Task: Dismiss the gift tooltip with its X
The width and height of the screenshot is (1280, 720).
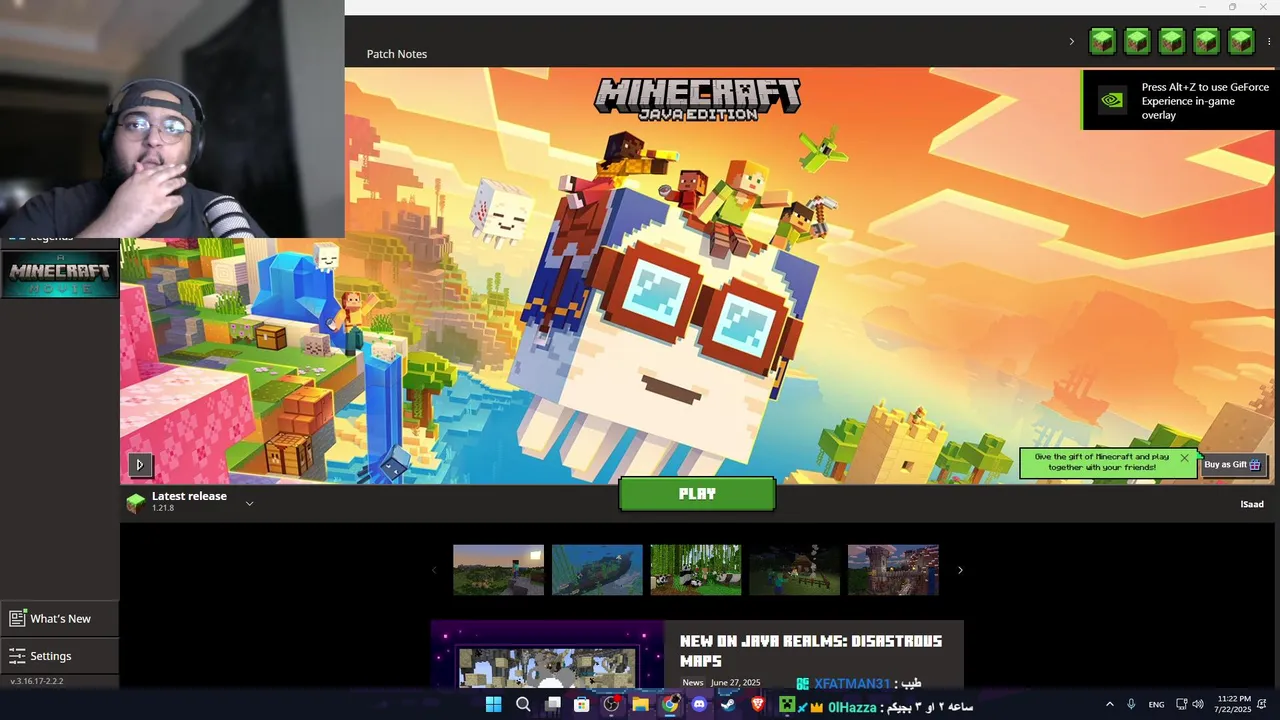Action: (x=1184, y=458)
